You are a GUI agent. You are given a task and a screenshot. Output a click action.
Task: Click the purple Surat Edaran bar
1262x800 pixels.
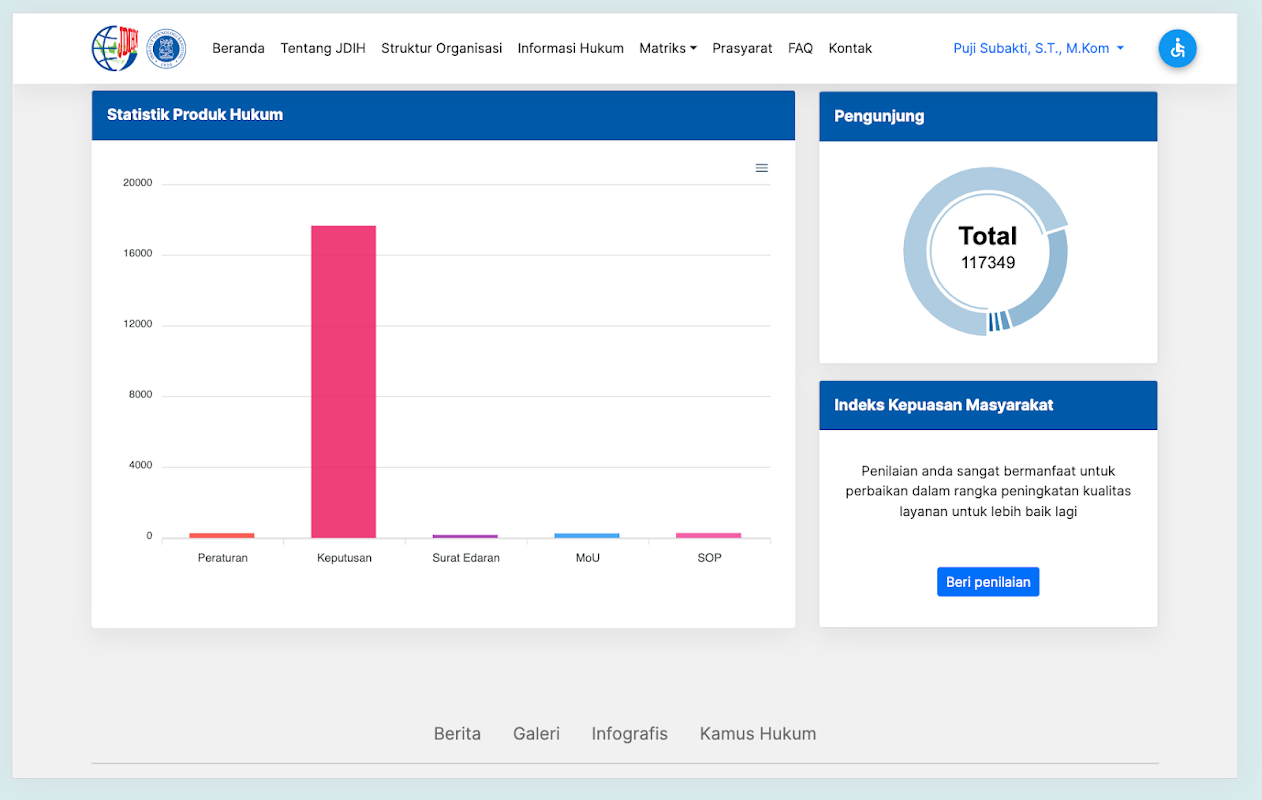coord(465,536)
